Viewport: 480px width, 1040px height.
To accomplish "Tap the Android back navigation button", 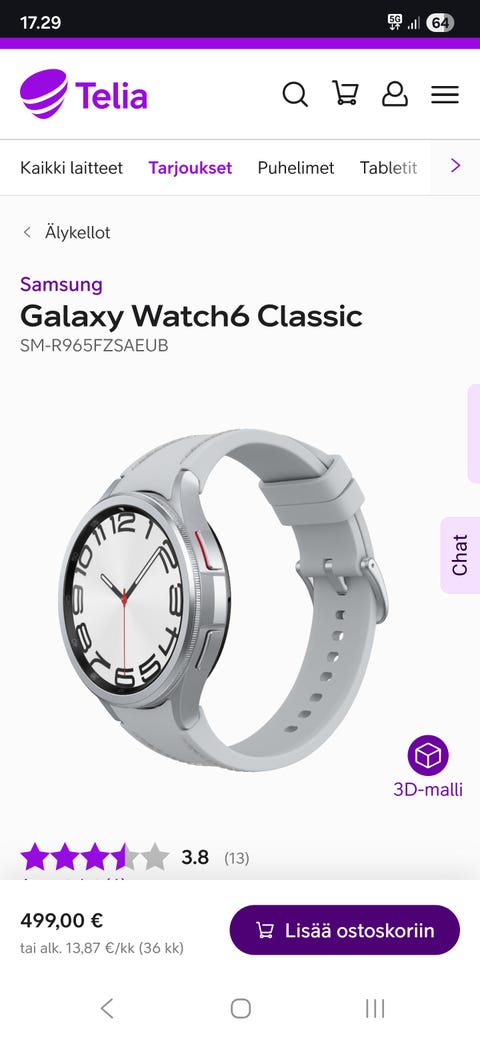I will 107,1008.
